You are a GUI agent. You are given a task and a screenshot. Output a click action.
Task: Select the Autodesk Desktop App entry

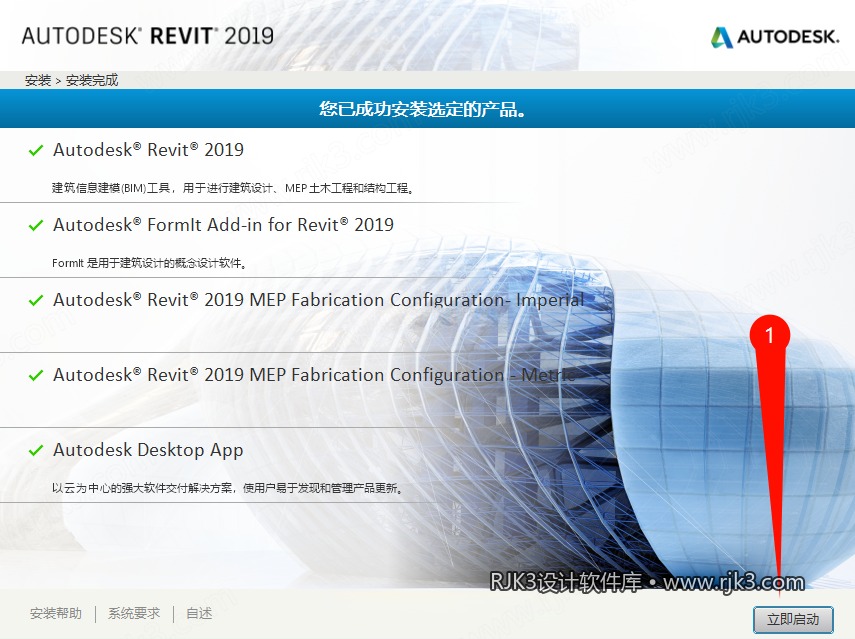coord(148,450)
